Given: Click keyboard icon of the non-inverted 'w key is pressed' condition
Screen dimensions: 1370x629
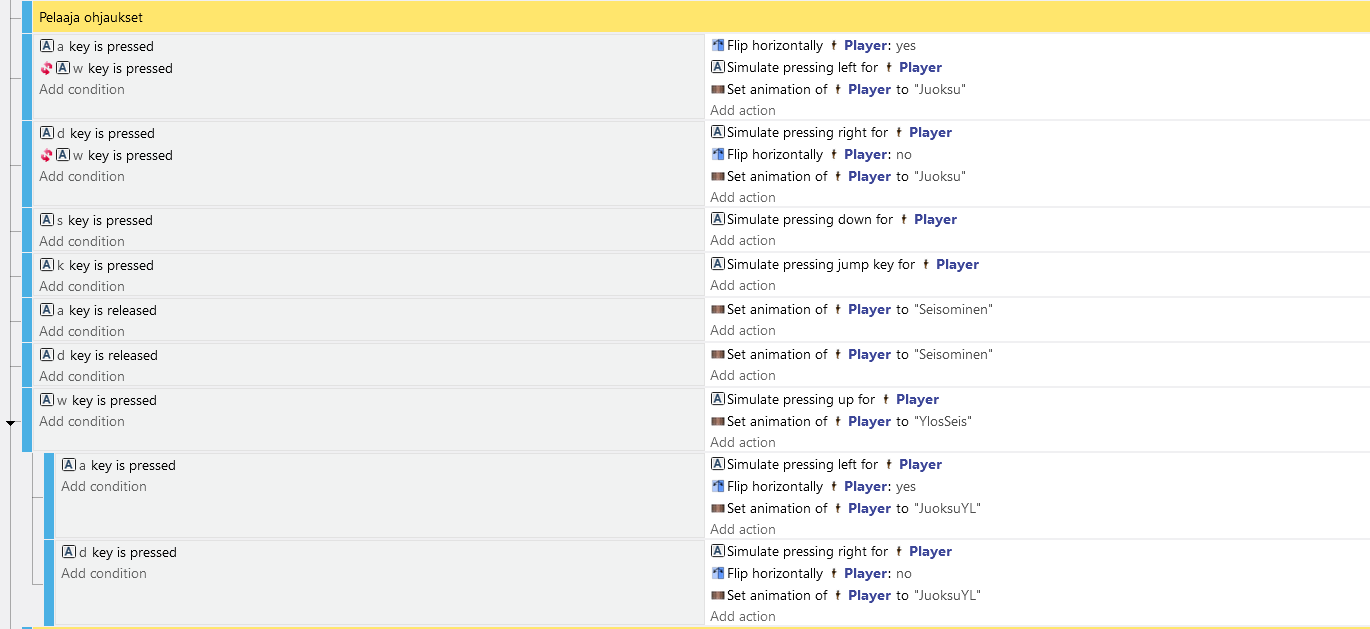Looking at the screenshot, I should click(46, 400).
